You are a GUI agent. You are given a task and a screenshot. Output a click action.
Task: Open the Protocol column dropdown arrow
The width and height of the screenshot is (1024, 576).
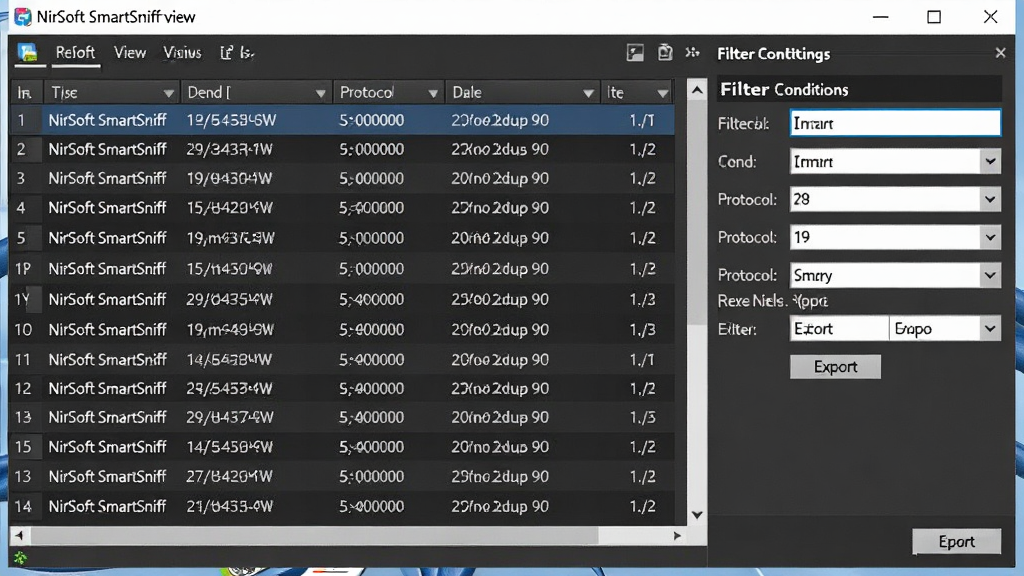point(432,93)
